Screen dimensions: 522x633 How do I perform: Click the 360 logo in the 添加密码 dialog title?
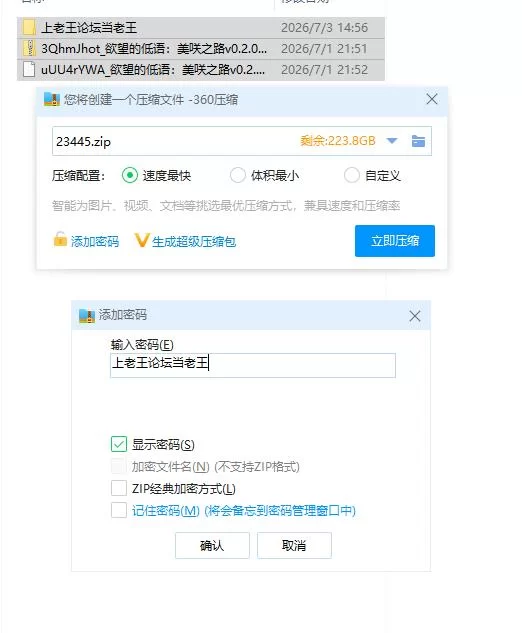coord(87,316)
